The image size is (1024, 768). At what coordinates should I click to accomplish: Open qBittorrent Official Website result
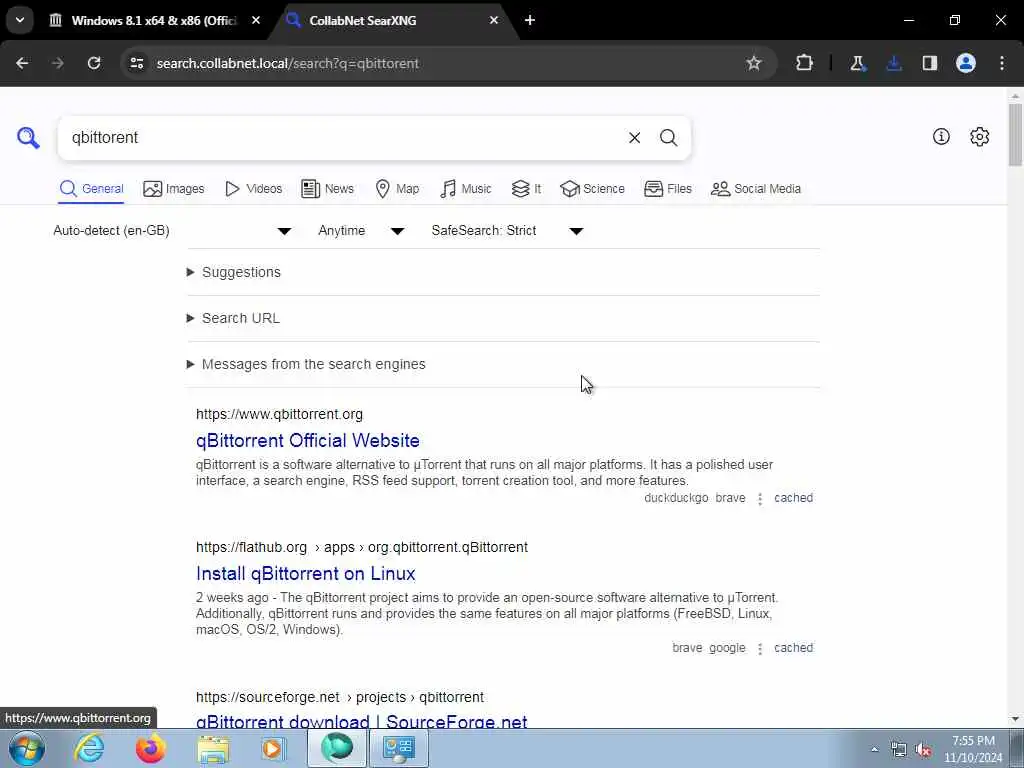(x=308, y=440)
